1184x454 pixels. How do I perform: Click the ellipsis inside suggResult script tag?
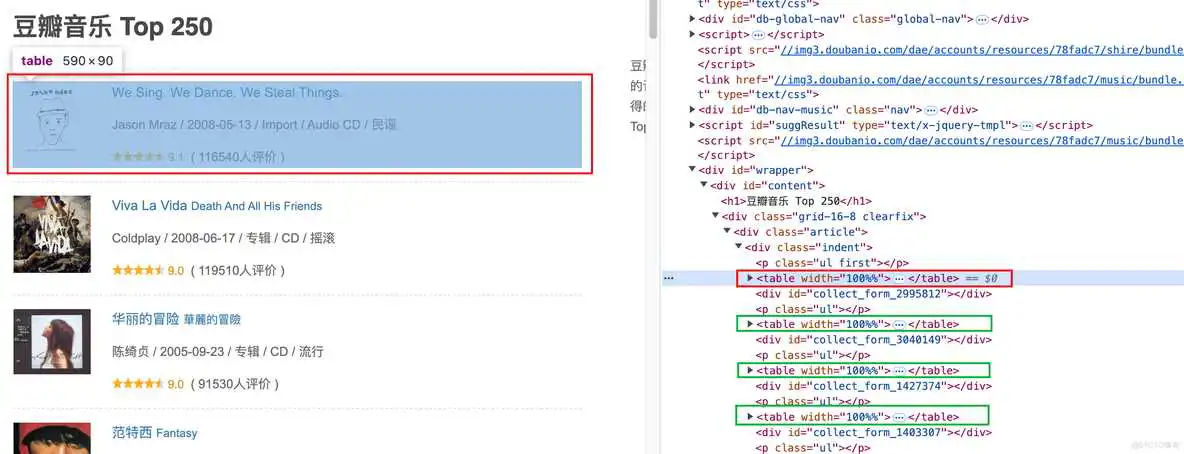[x=1025, y=126]
